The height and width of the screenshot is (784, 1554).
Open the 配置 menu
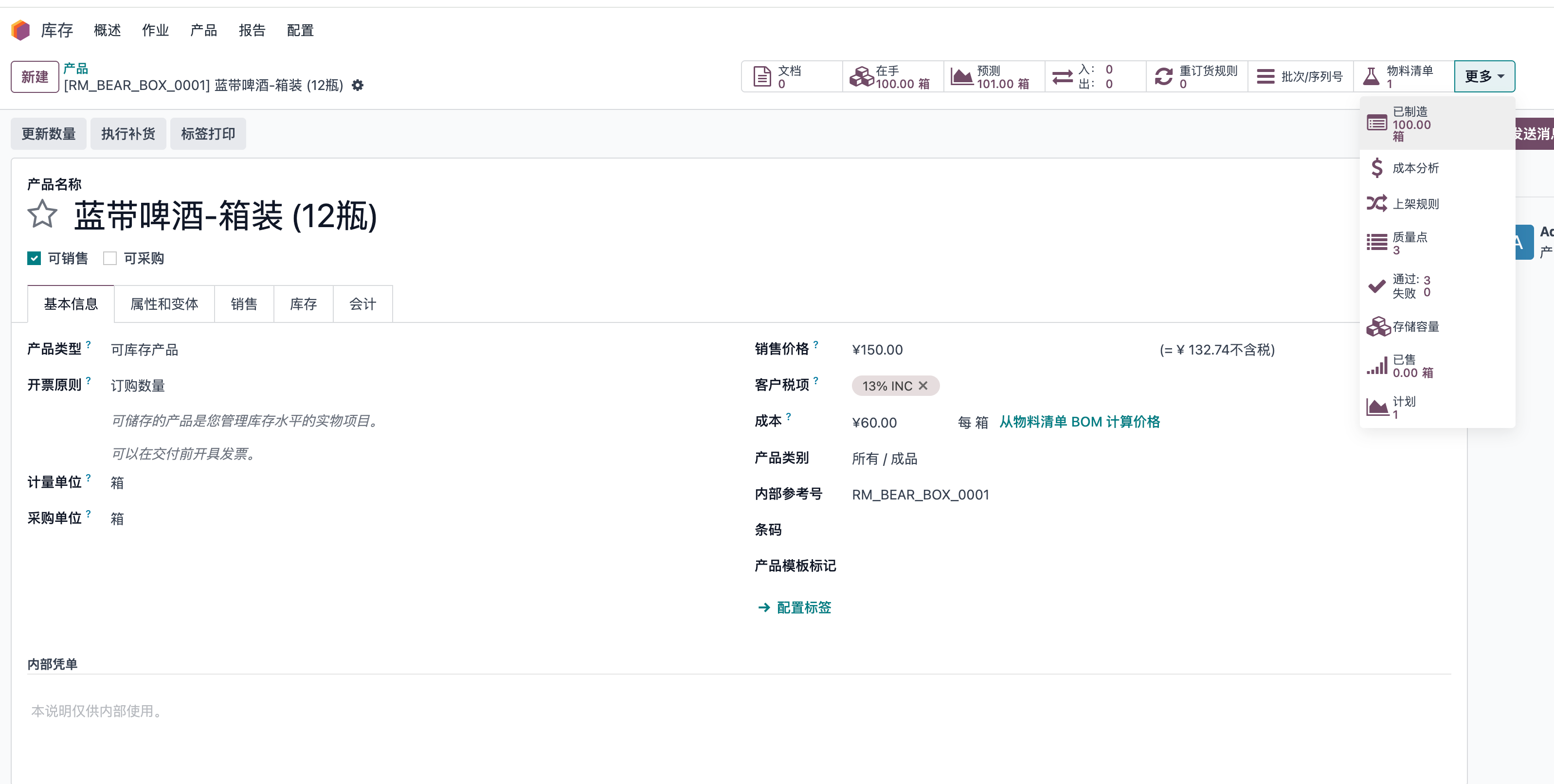300,30
